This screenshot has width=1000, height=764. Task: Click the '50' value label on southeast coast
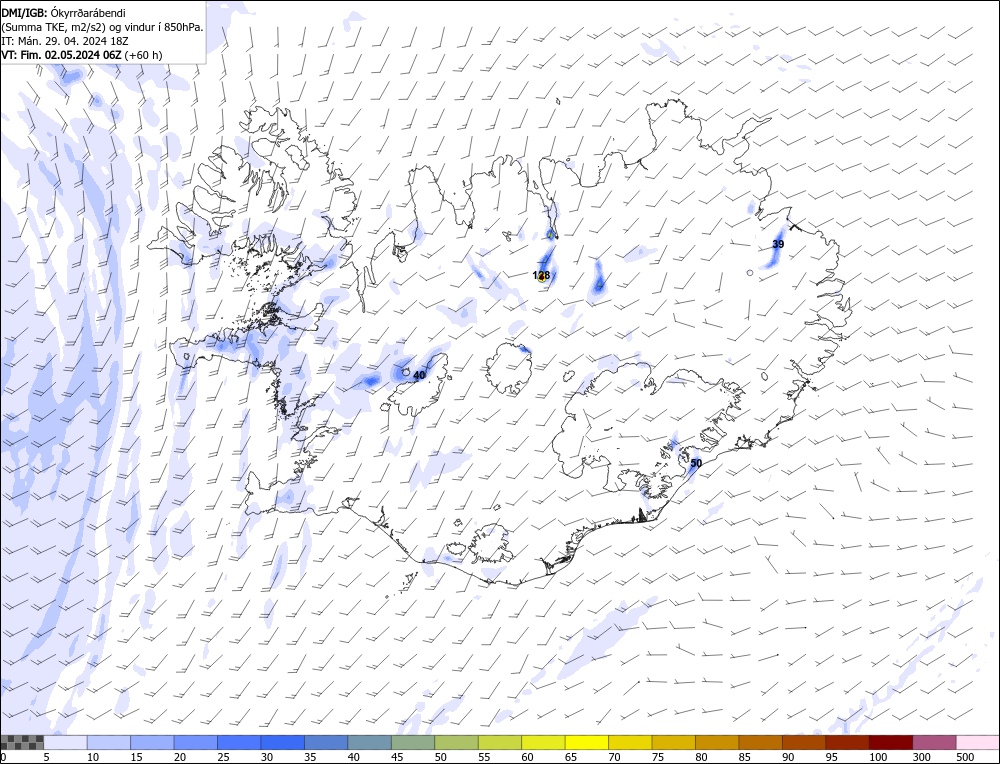coord(696,463)
